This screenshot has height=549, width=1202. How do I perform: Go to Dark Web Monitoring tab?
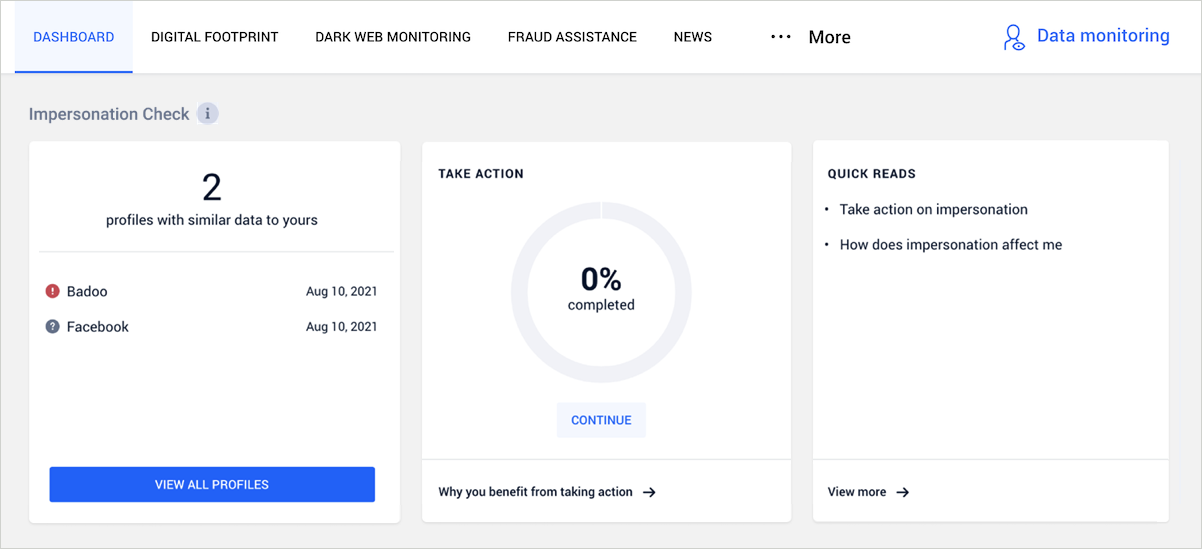tap(393, 37)
